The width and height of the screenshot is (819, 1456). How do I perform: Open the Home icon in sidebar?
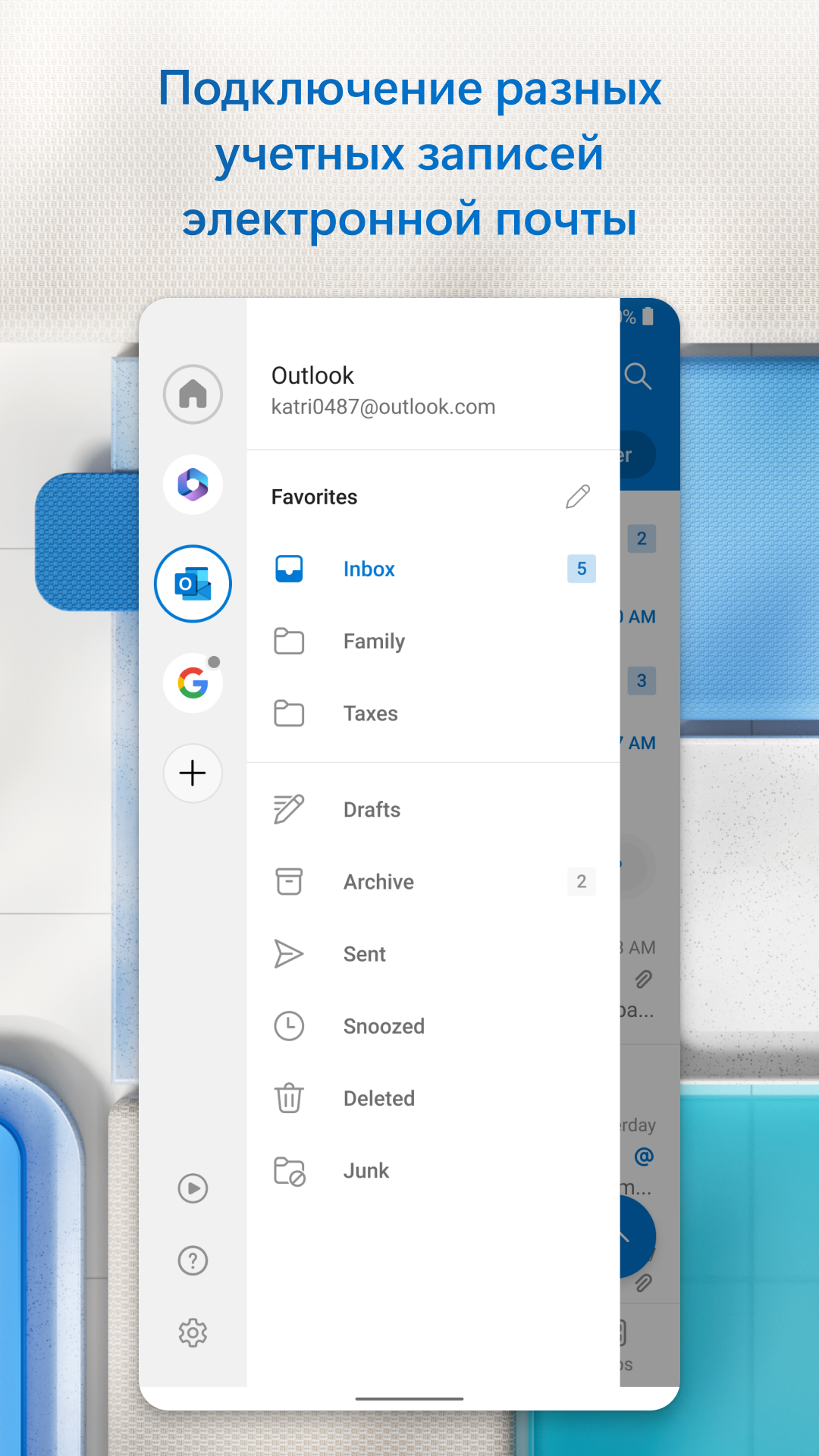193,394
